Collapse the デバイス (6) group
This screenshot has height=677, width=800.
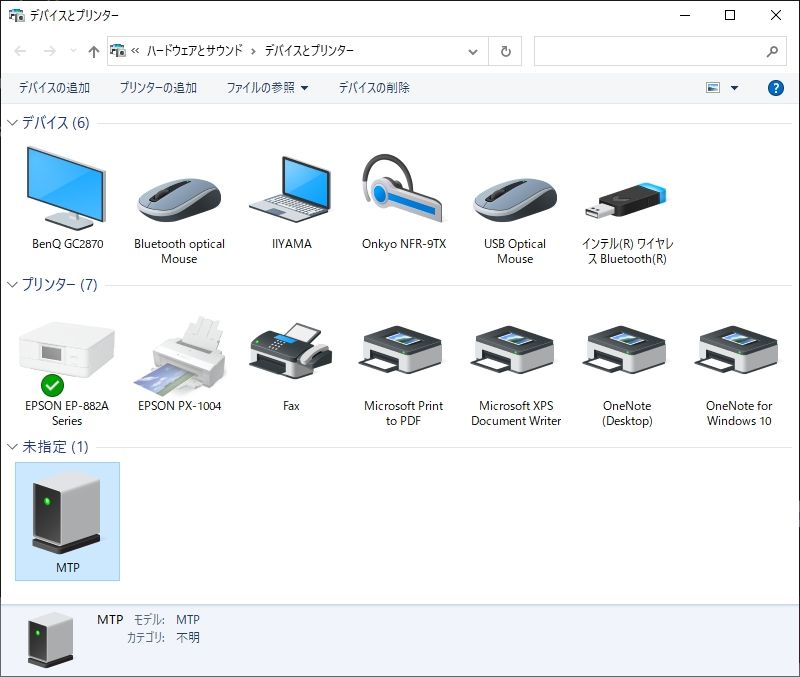pos(13,123)
